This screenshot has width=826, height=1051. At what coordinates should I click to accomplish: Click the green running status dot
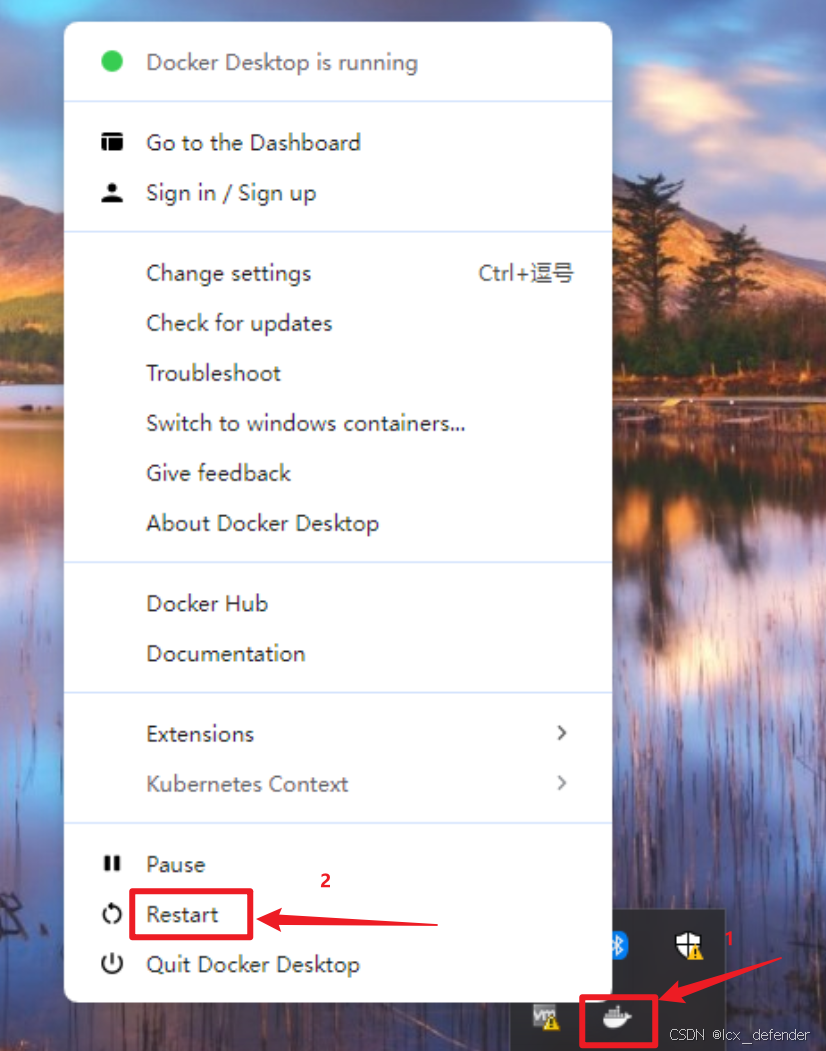tap(112, 62)
